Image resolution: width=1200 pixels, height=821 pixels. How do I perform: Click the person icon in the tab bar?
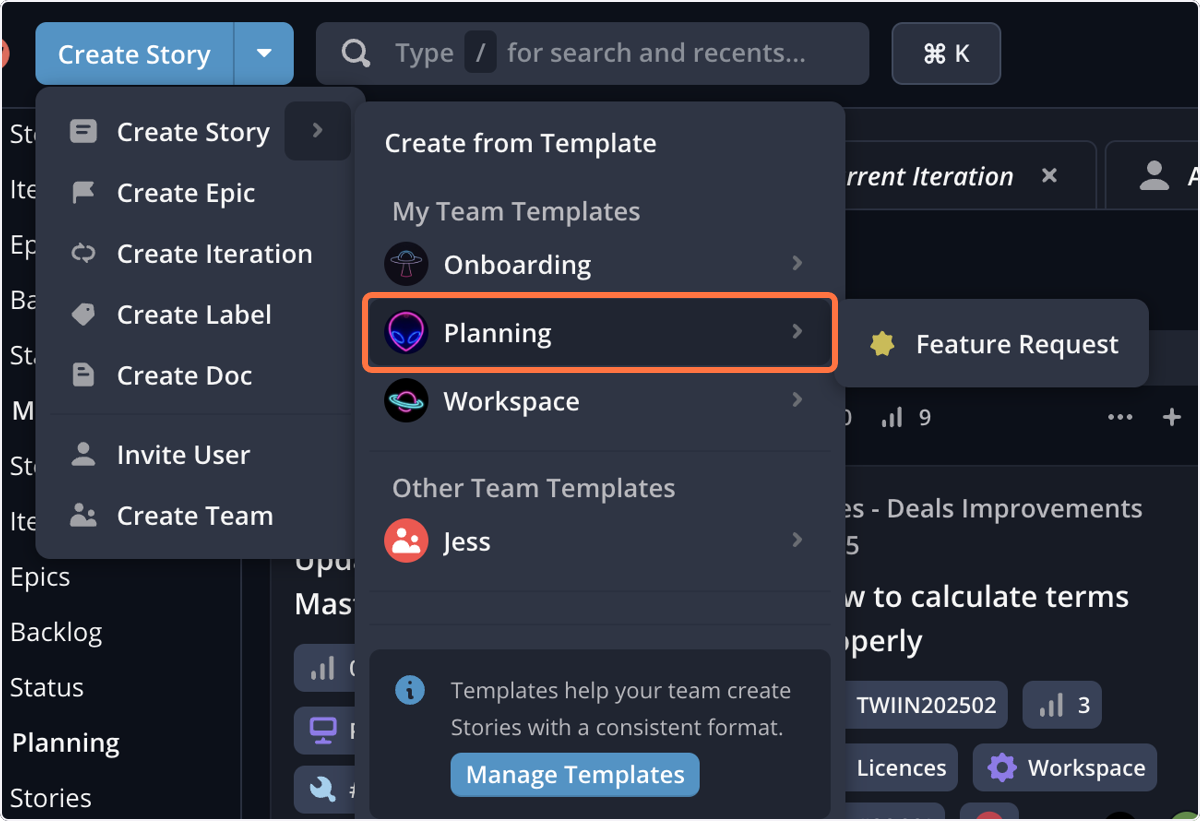[1155, 176]
